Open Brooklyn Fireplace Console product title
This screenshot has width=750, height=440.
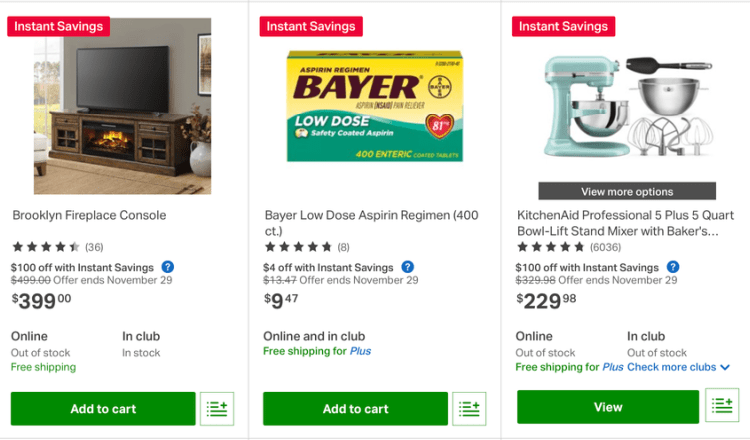(x=89, y=215)
